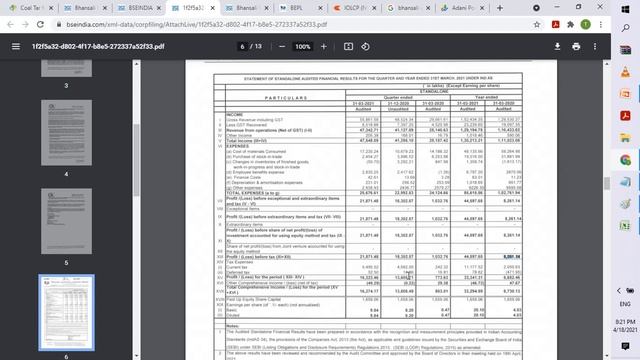
Task: Open Windows taskbar search
Action: (625, 28)
